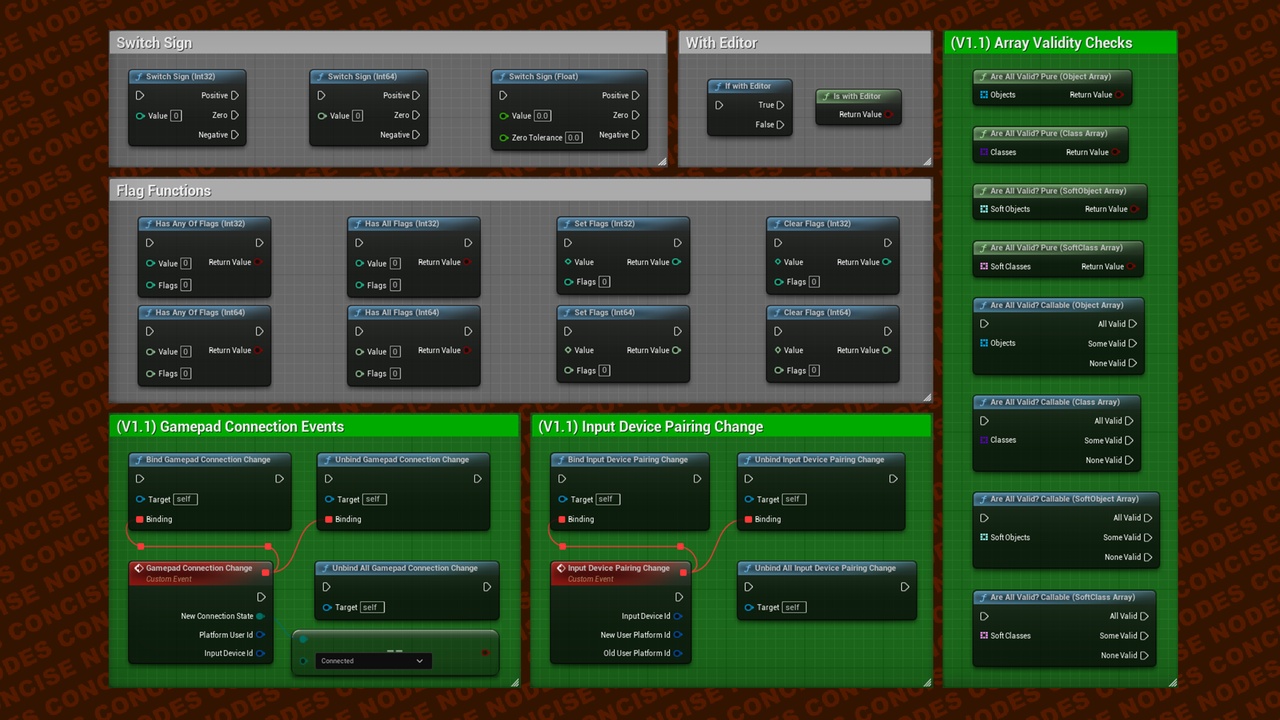Click the exec output pin on Has All Flags (Int64)
The width and height of the screenshot is (1280, 720).
(468, 331)
